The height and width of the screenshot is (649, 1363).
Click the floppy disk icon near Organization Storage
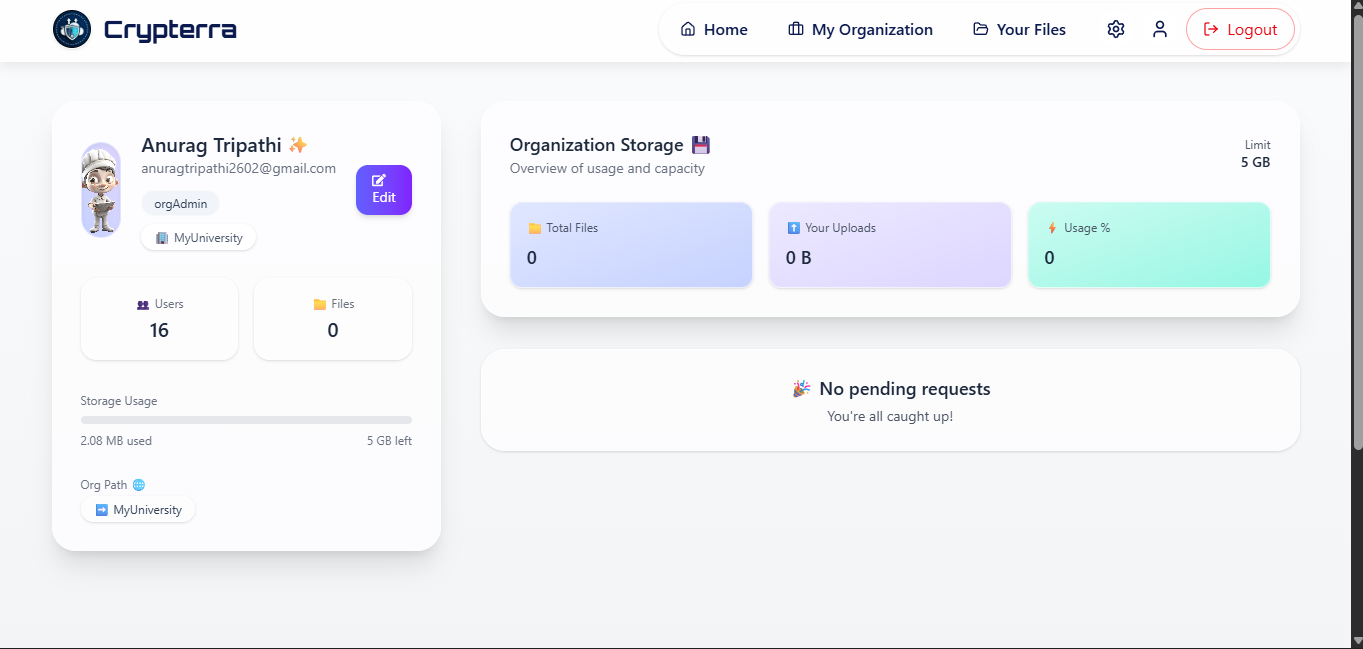pyautogui.click(x=701, y=145)
